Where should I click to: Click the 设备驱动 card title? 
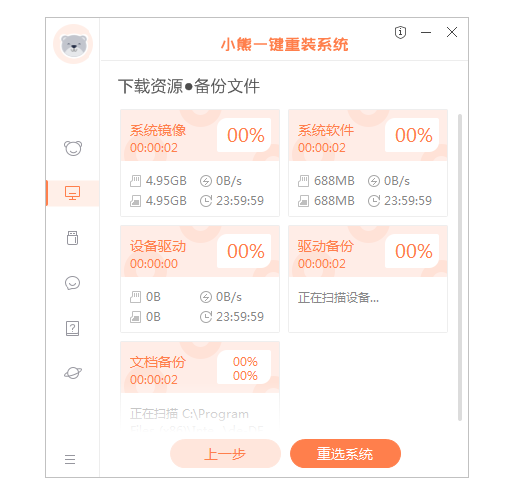pyautogui.click(x=158, y=246)
